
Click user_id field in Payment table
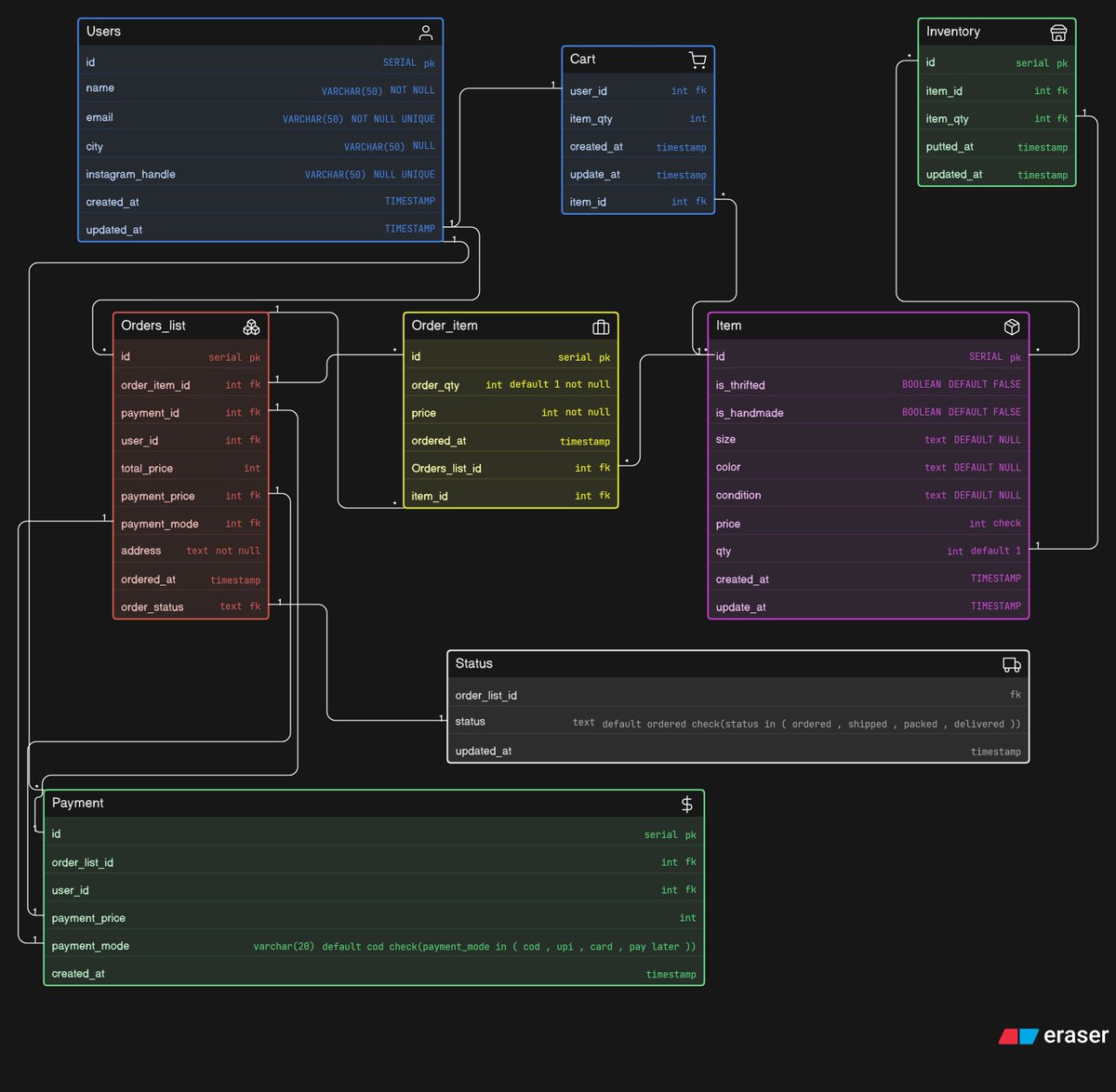374,890
